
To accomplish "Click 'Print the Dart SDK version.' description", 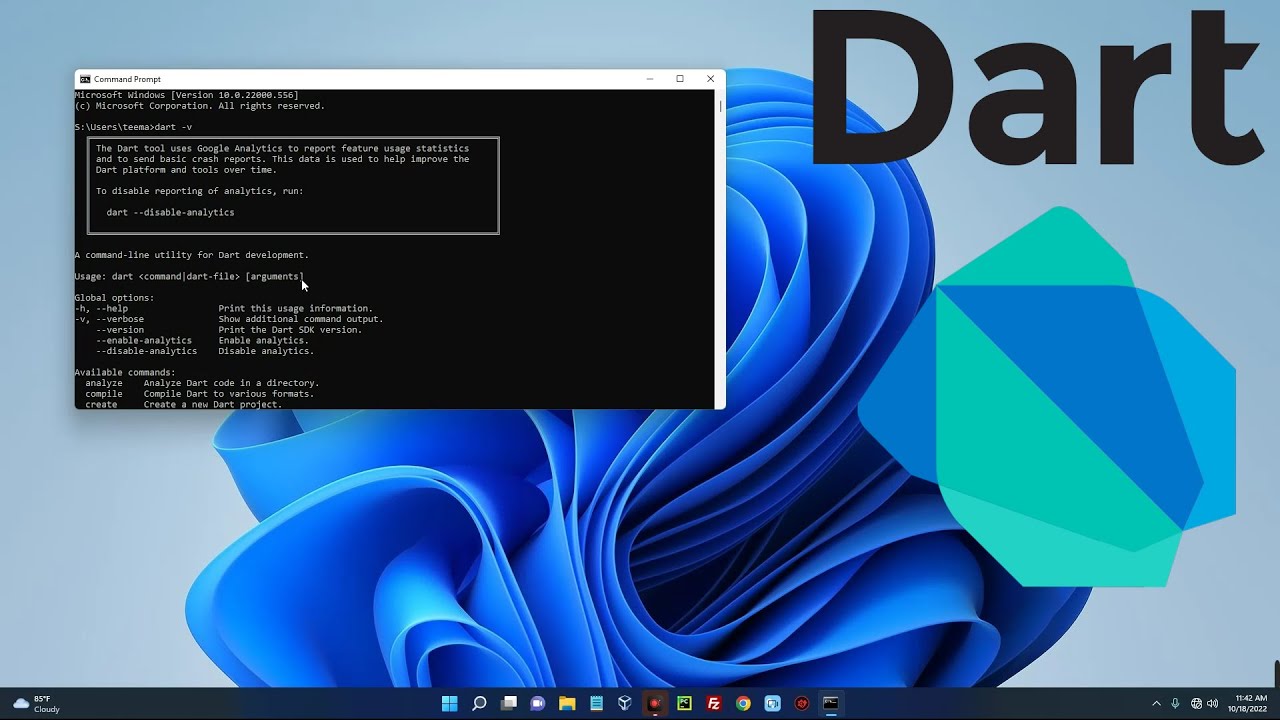I will pos(291,330).
